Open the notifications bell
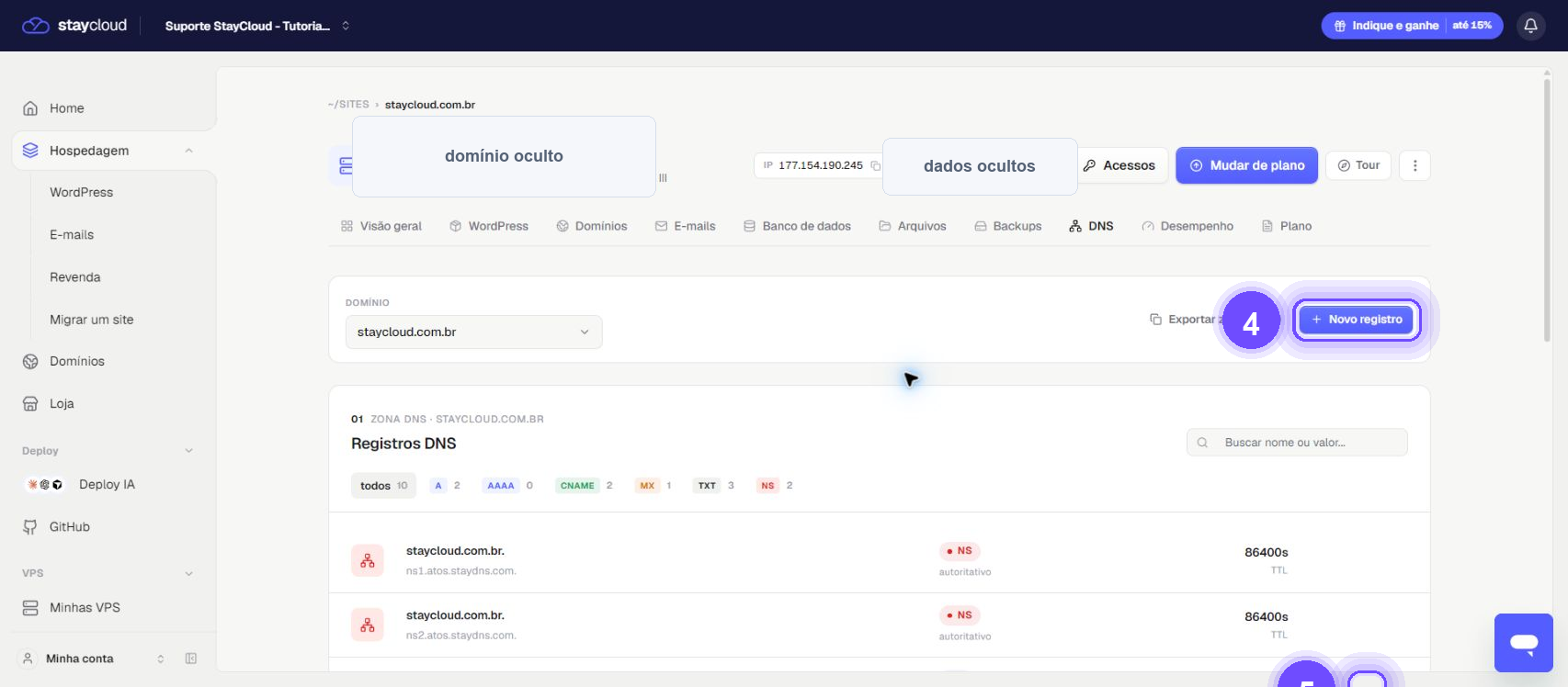This screenshot has height=687, width=1568. coord(1530,26)
